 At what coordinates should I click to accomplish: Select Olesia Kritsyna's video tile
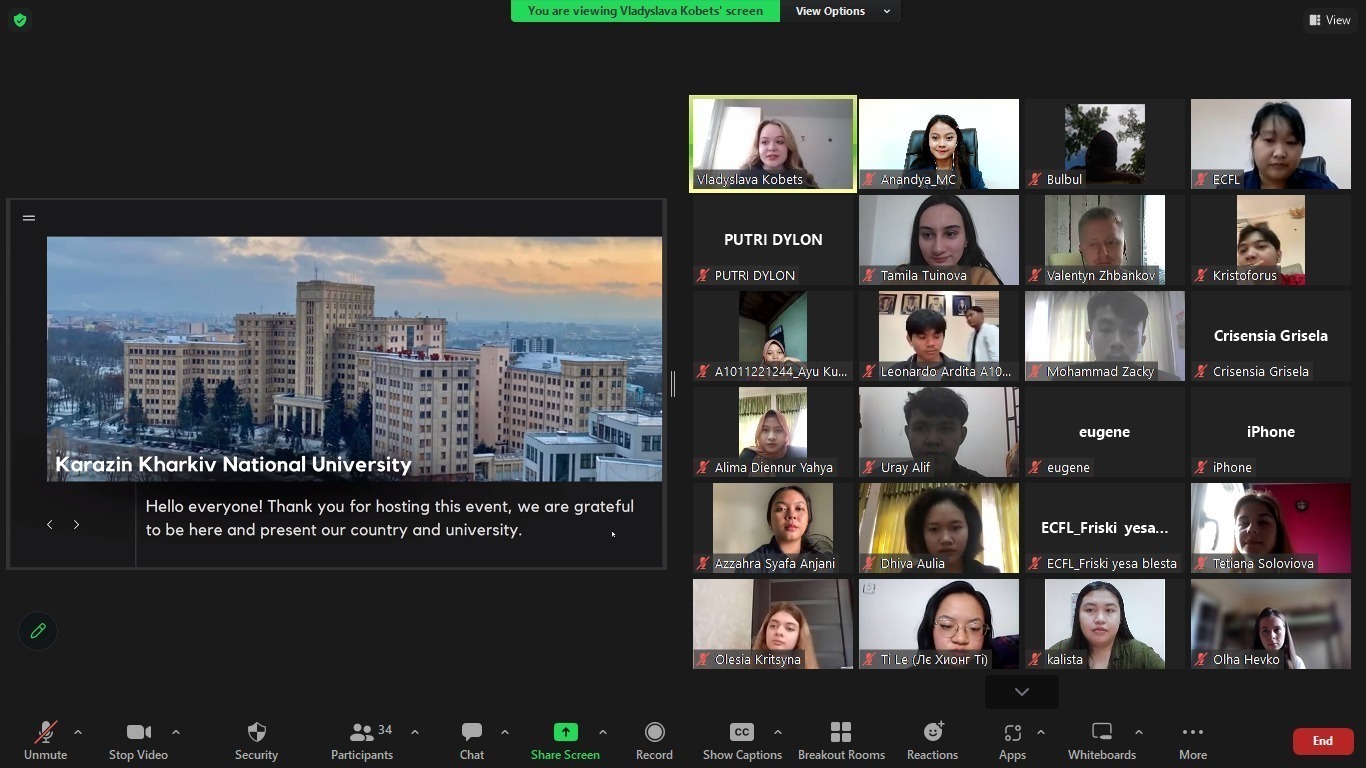tap(773, 624)
